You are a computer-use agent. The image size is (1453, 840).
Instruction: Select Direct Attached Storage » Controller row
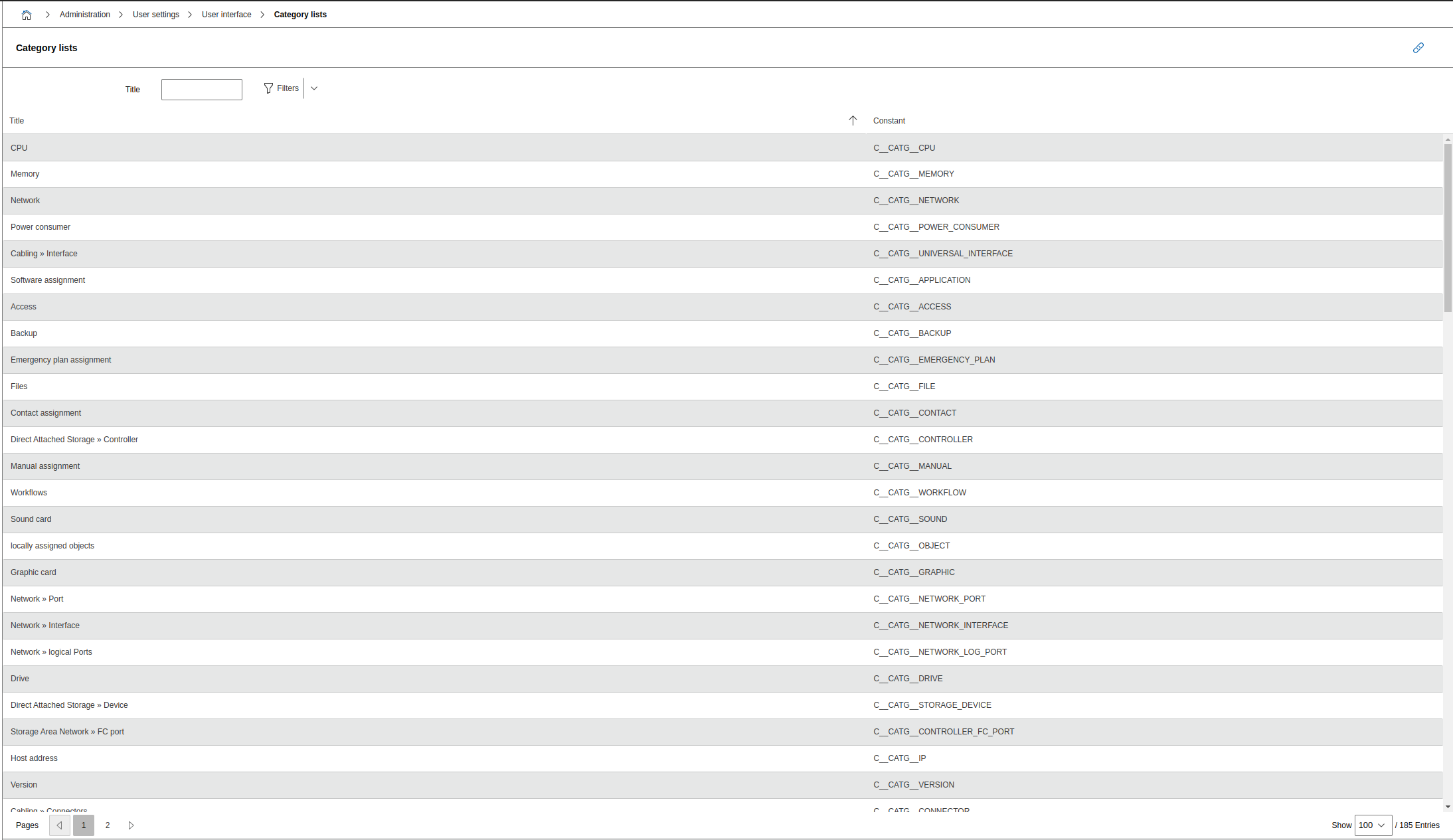[x=723, y=440]
